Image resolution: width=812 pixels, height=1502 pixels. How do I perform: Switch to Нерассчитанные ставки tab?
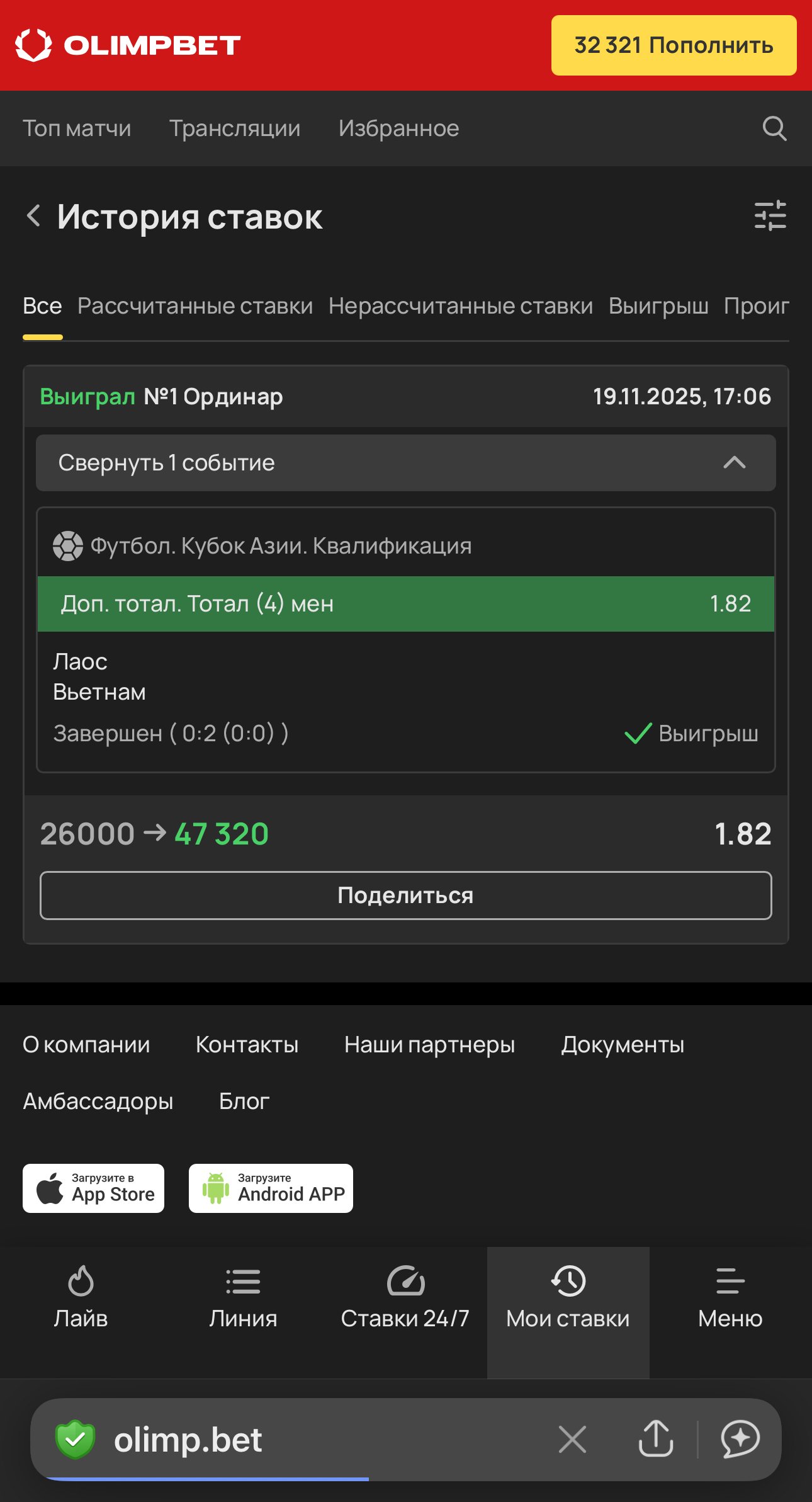(461, 306)
